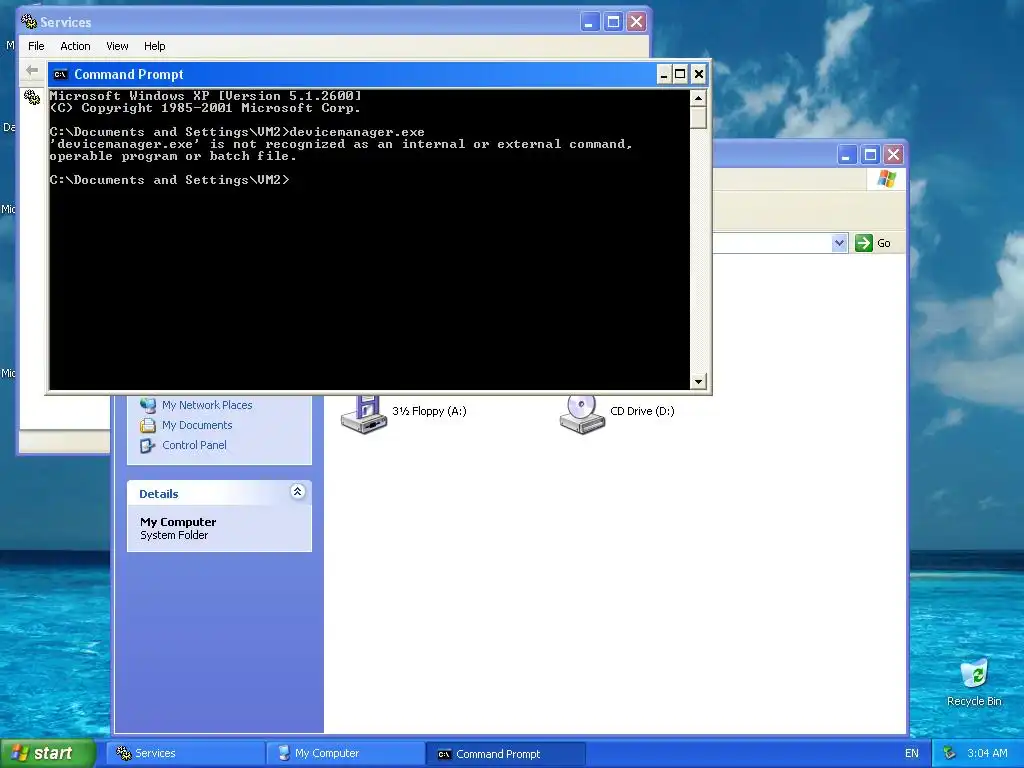Image resolution: width=1024 pixels, height=768 pixels.
Task: Minimize the My Computer window
Action: pos(846,155)
